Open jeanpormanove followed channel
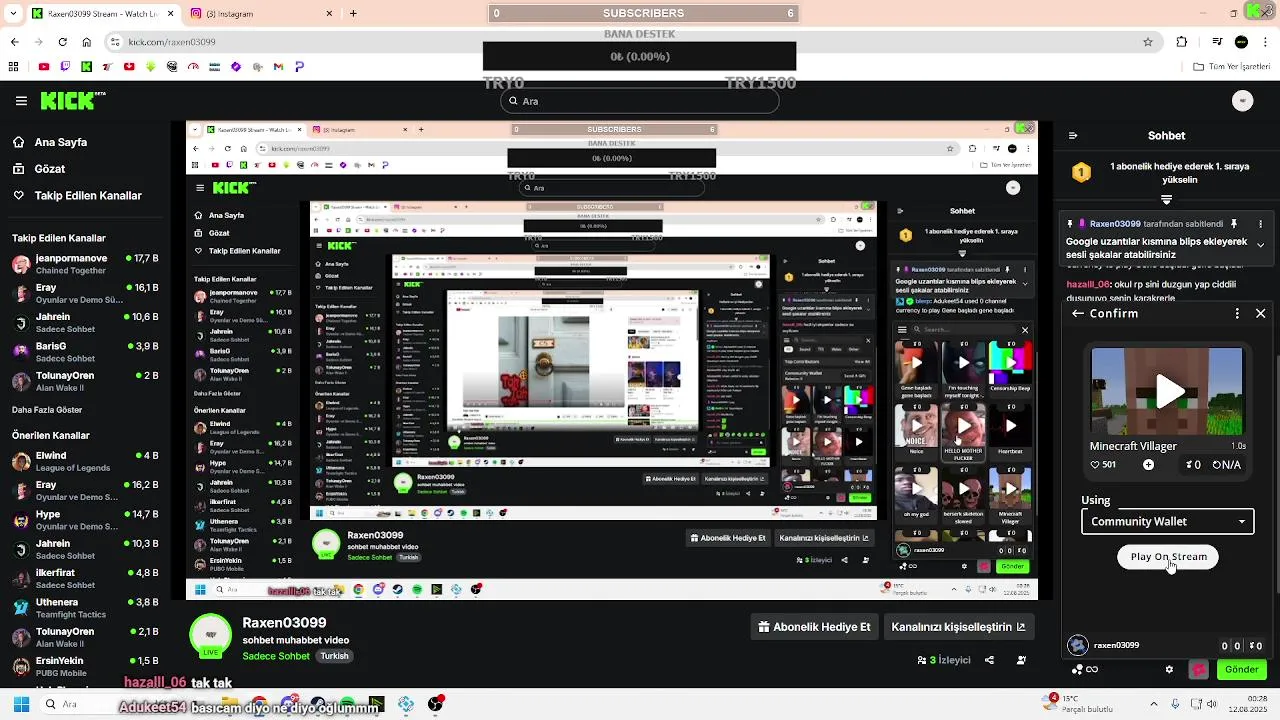The image size is (1280, 720). (x=85, y=264)
